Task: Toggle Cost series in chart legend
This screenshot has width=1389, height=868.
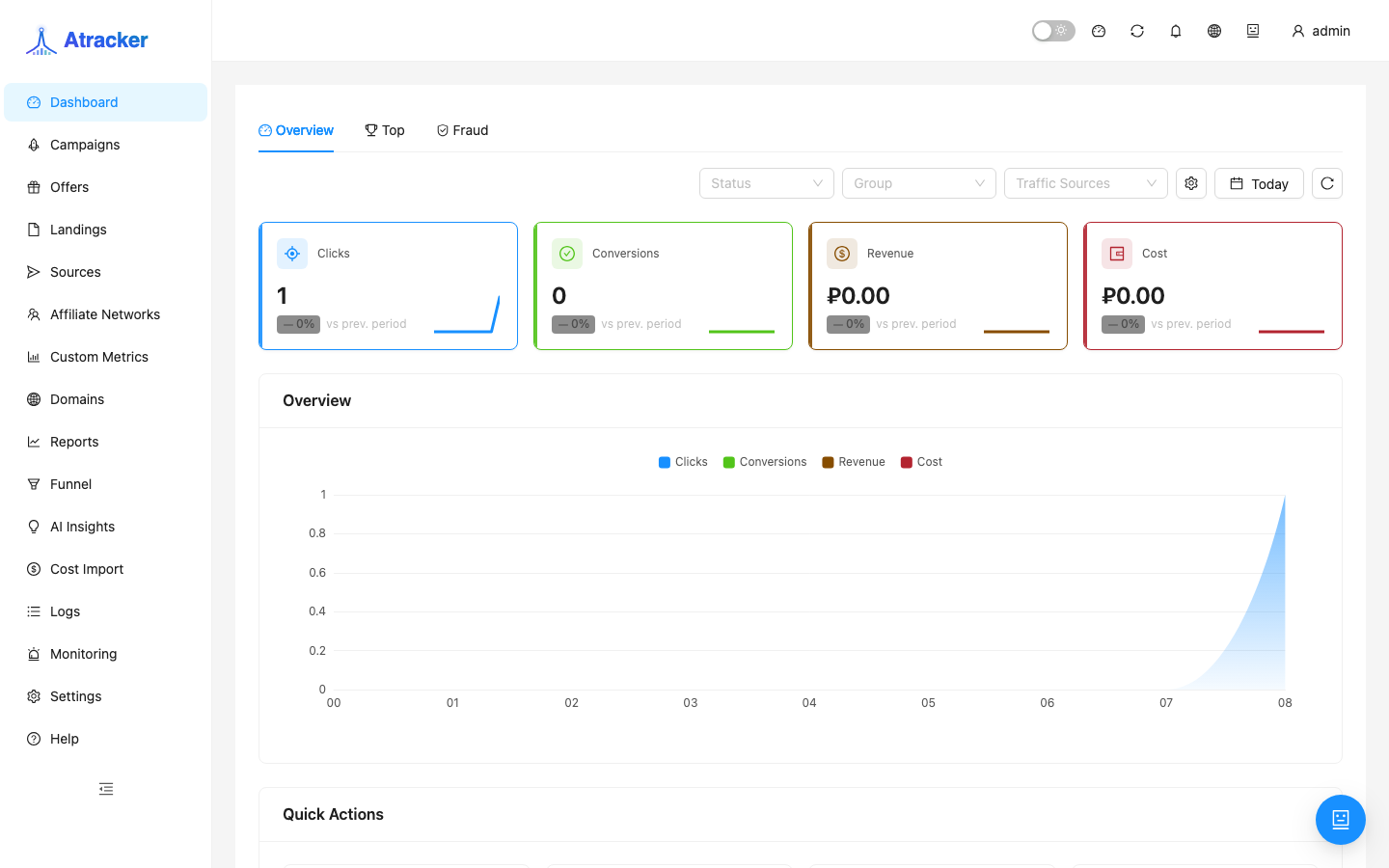Action: (921, 462)
